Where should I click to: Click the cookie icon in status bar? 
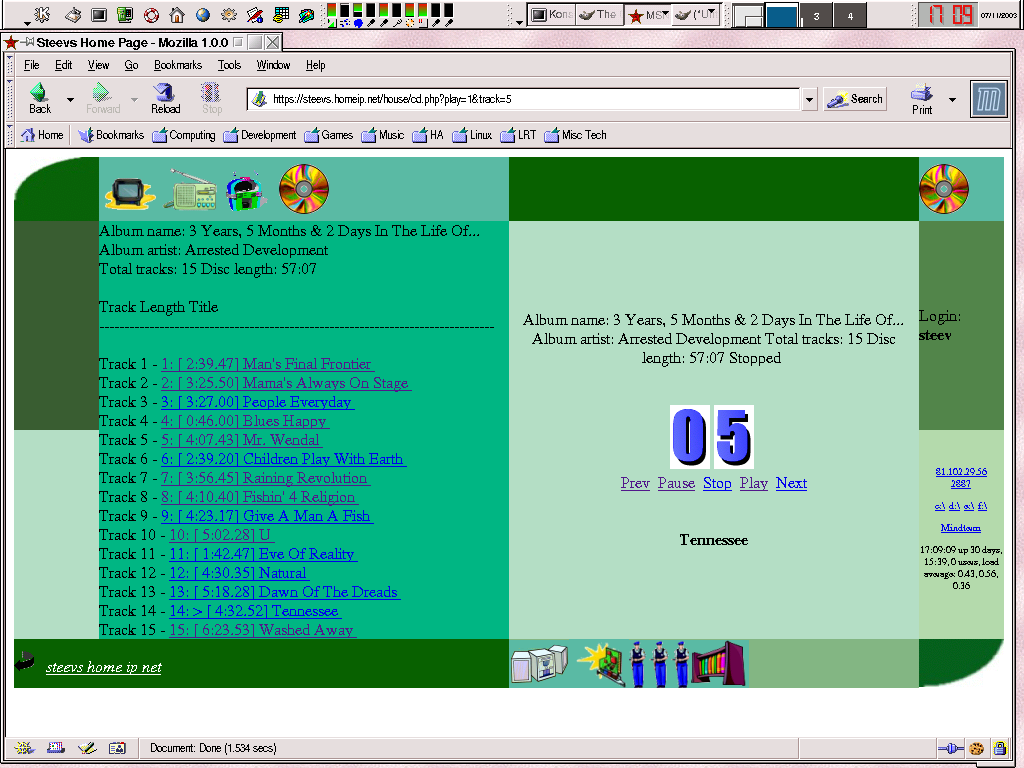[976, 748]
